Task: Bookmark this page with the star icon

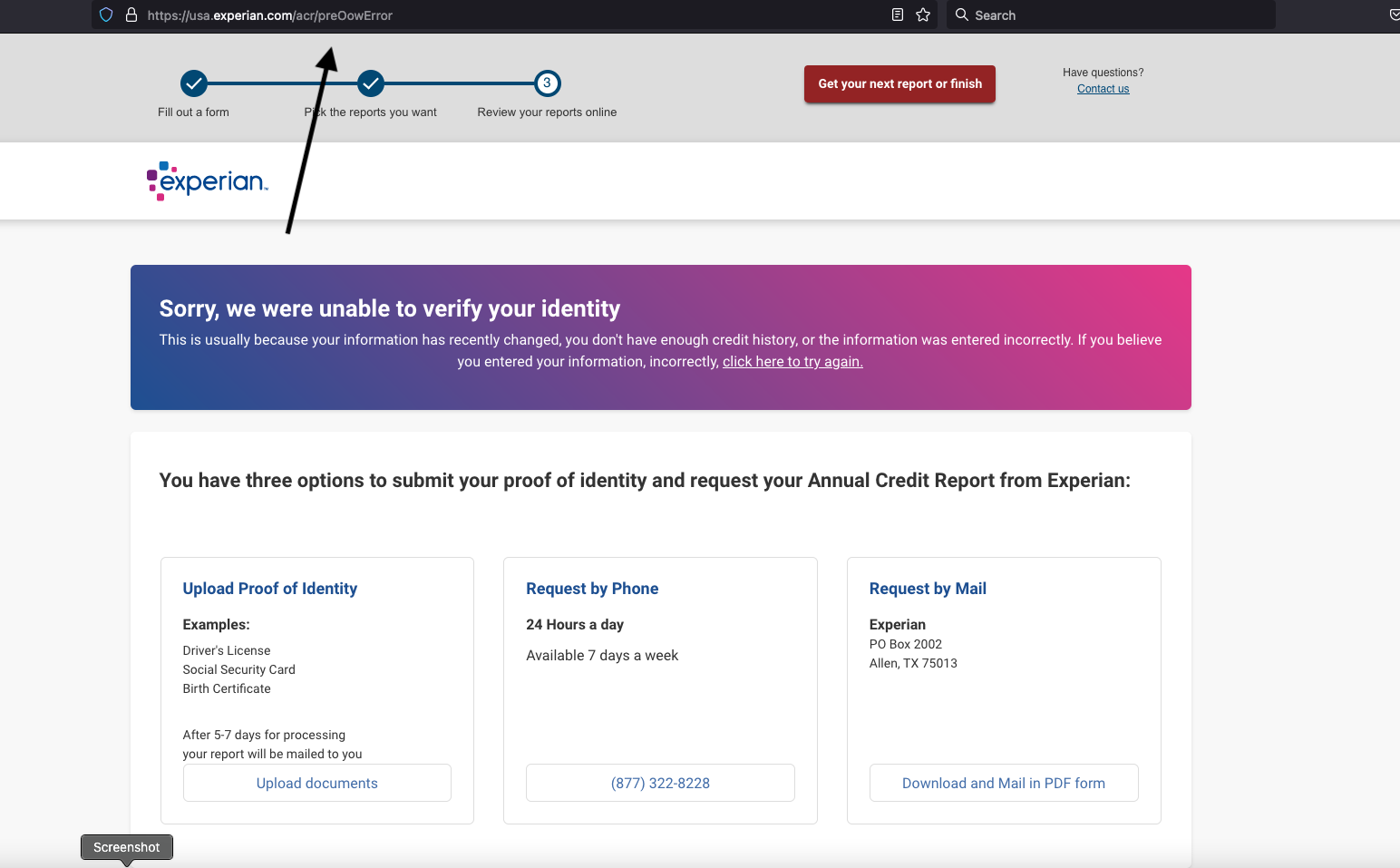Action: 923,15
